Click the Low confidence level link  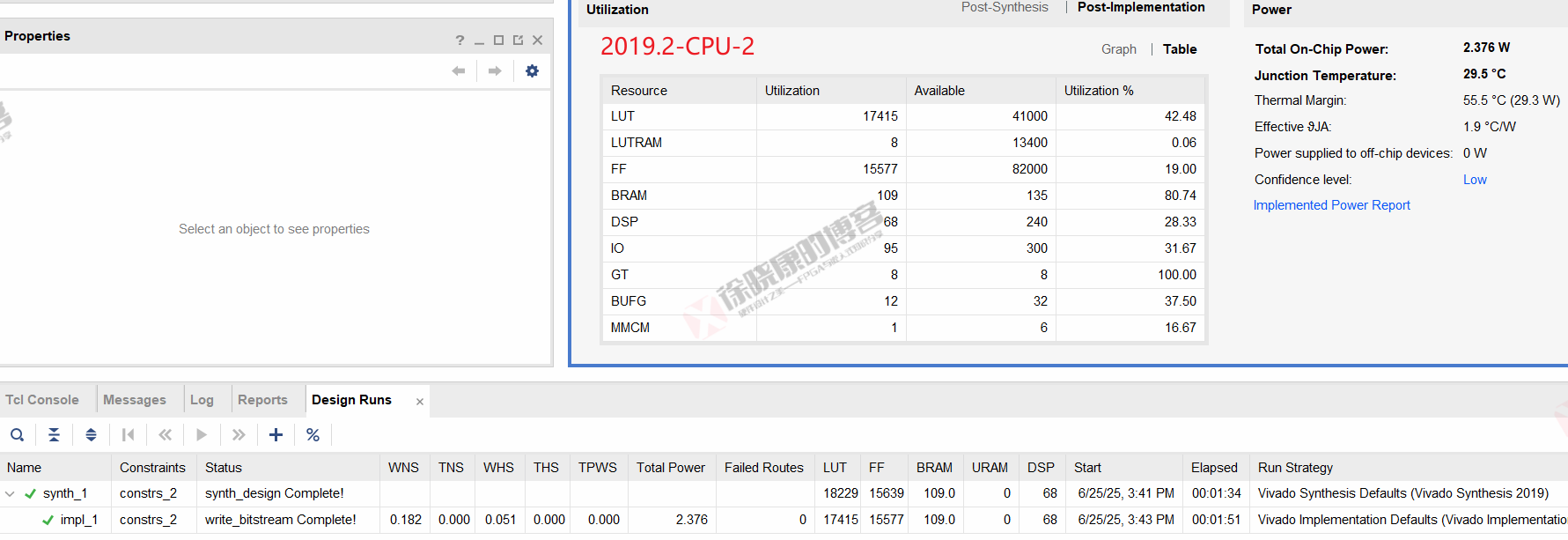pyautogui.click(x=1475, y=180)
